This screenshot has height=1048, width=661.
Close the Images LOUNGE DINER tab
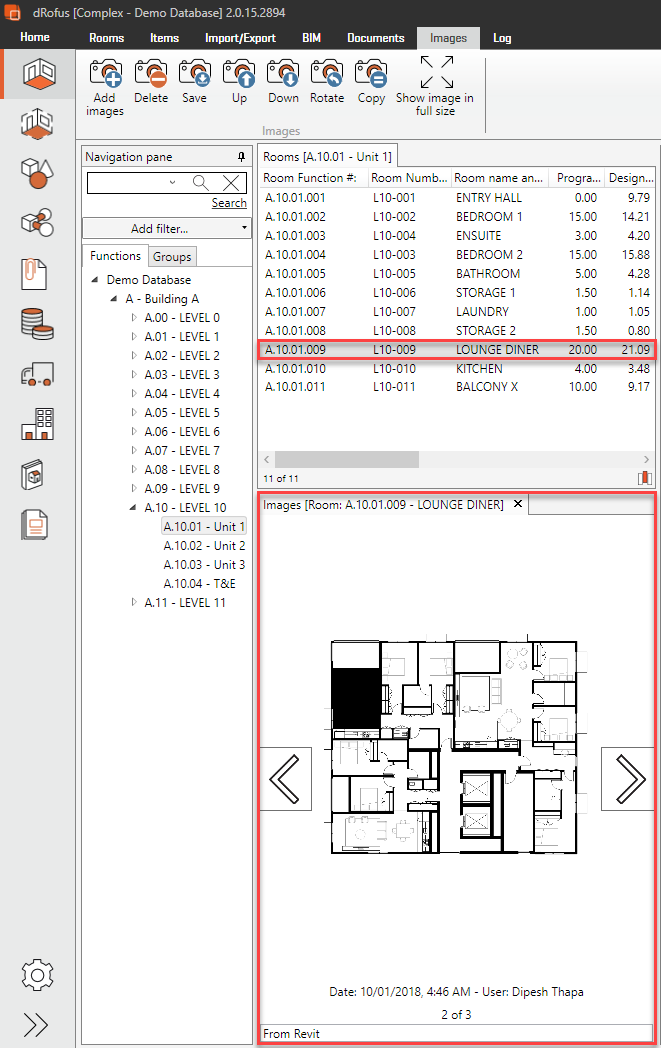pos(518,505)
